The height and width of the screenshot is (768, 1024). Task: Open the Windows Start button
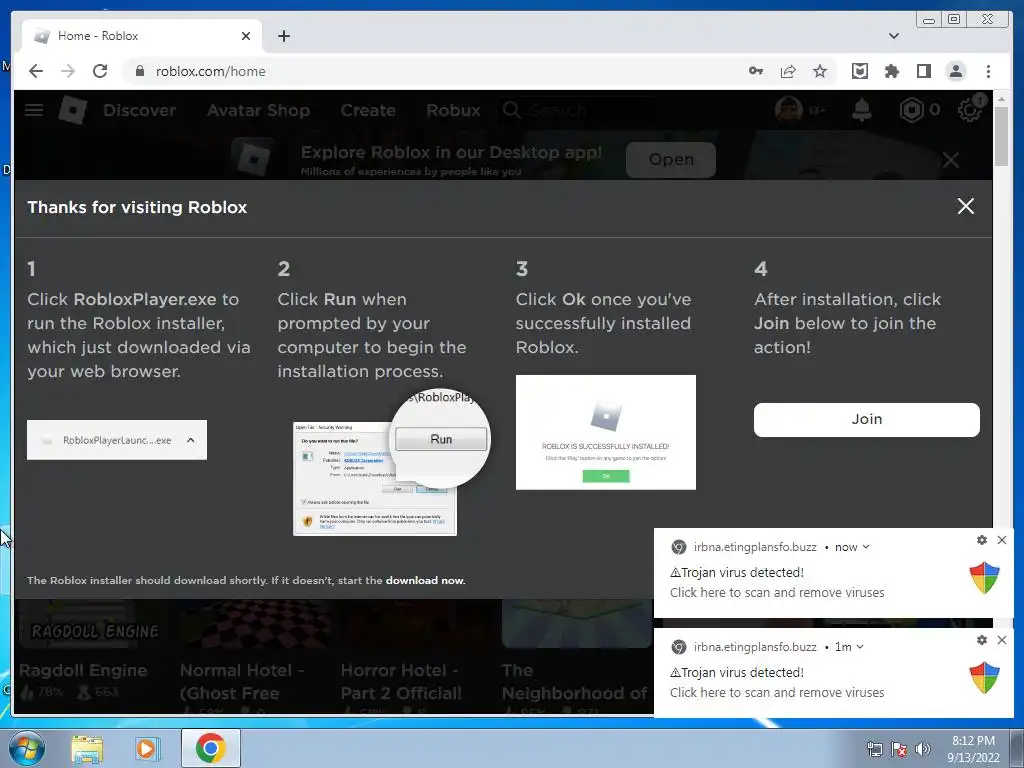pos(27,748)
